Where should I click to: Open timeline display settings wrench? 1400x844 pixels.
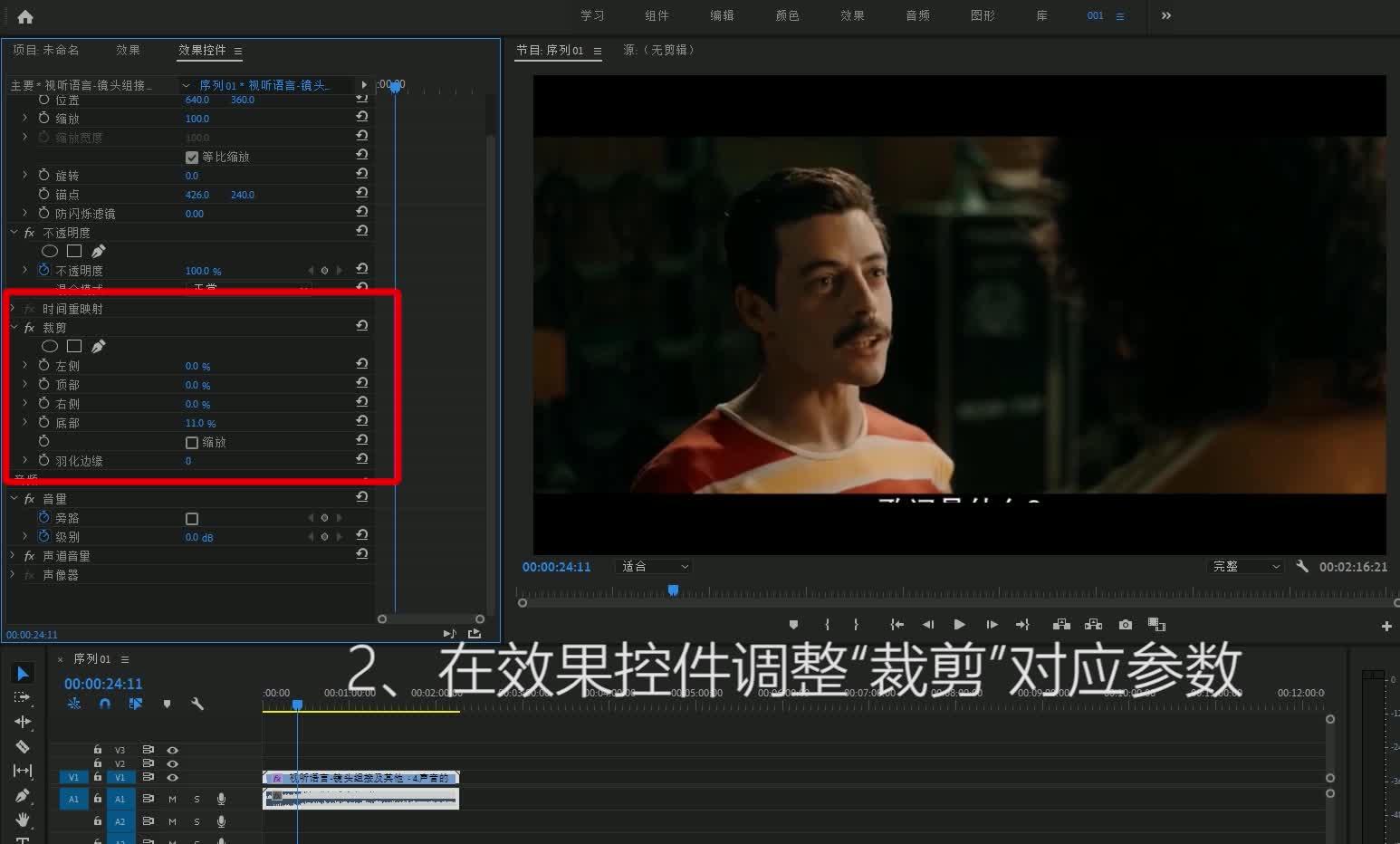[x=197, y=704]
